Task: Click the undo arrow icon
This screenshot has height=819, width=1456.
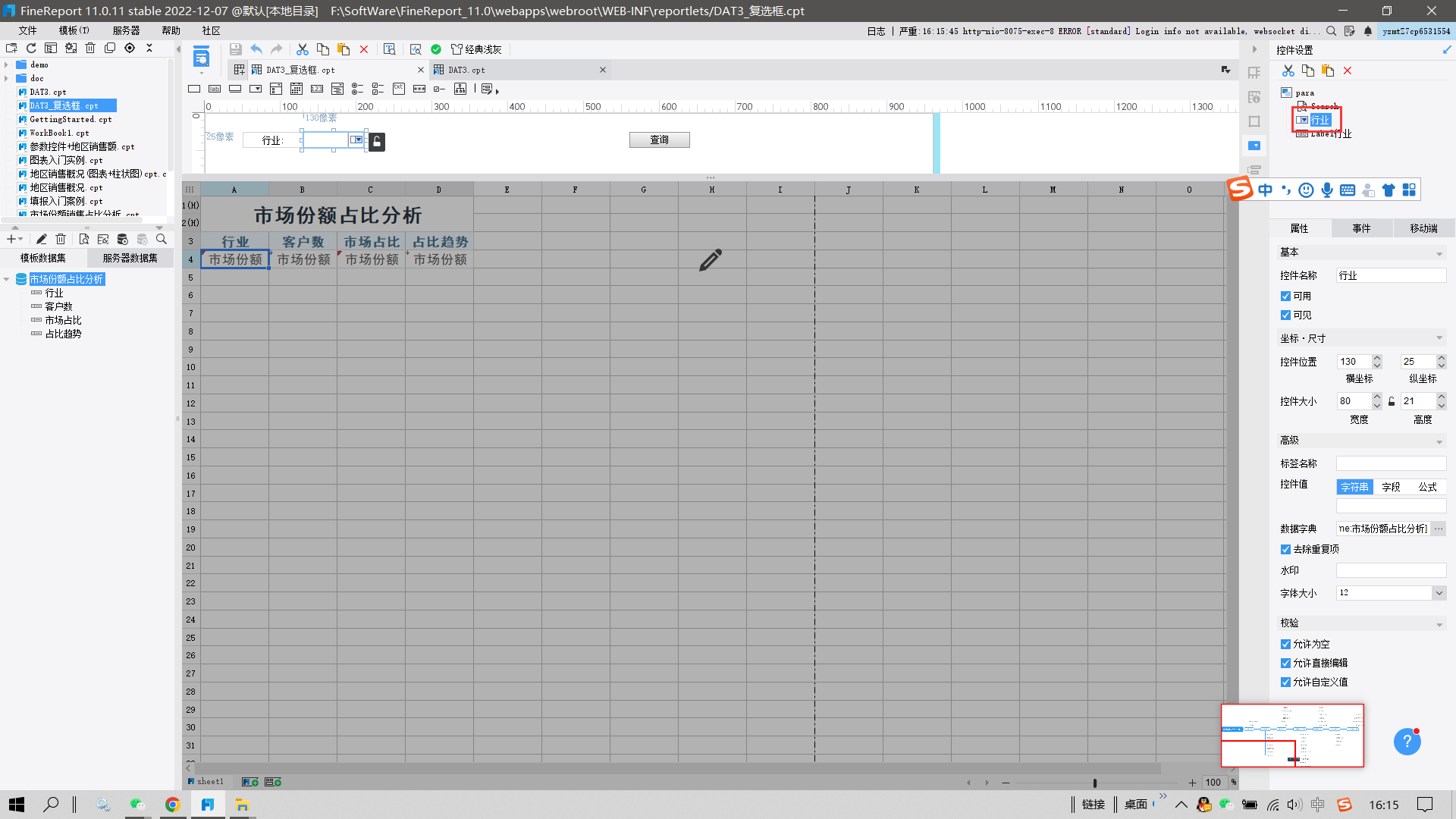Action: pyautogui.click(x=256, y=49)
